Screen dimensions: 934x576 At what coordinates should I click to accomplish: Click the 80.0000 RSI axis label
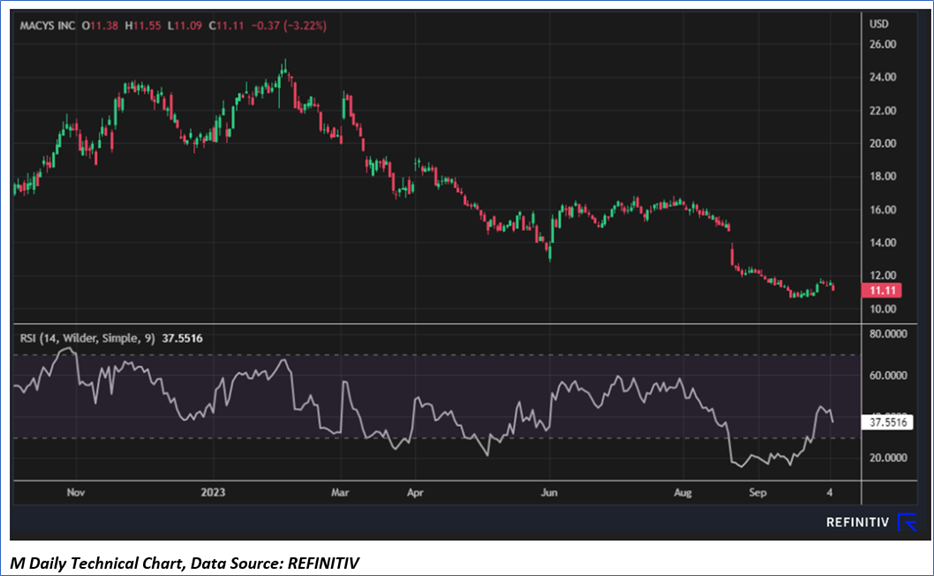coord(888,334)
